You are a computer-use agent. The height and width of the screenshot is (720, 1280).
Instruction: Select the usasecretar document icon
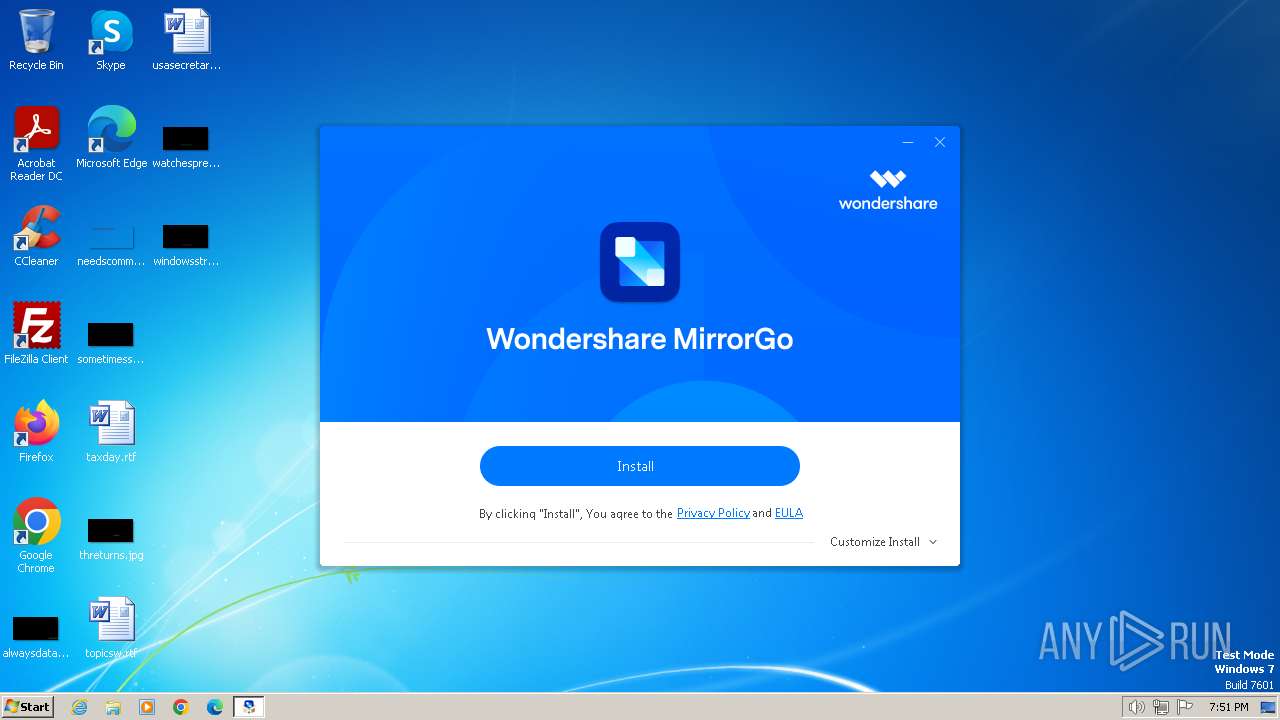186,40
